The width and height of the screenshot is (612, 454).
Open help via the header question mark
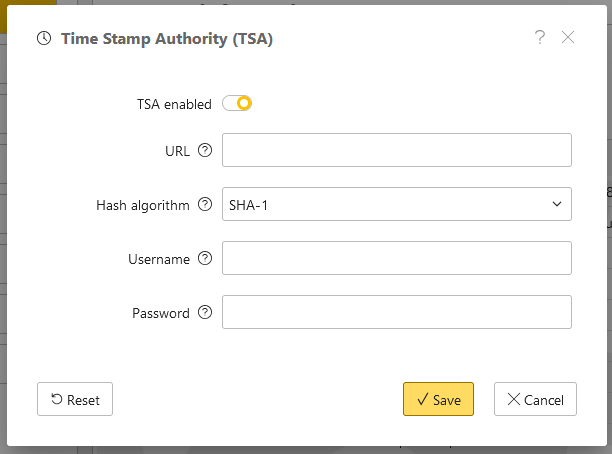[x=540, y=38]
